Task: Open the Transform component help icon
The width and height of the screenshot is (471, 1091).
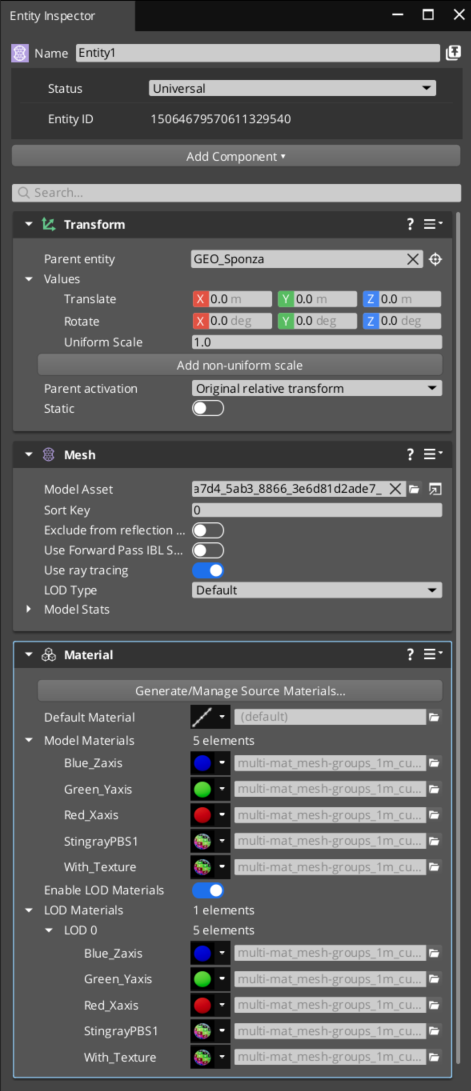Action: [x=410, y=224]
